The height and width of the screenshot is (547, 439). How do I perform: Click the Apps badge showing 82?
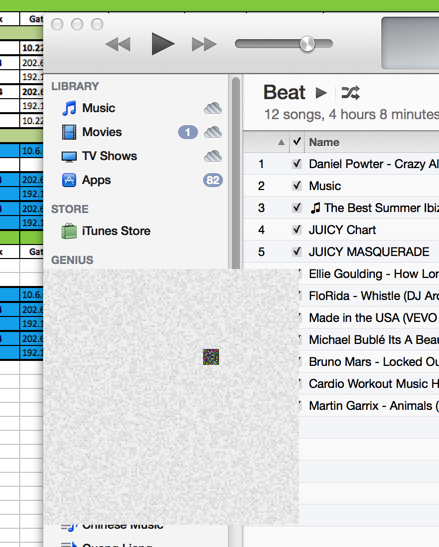[x=213, y=180]
